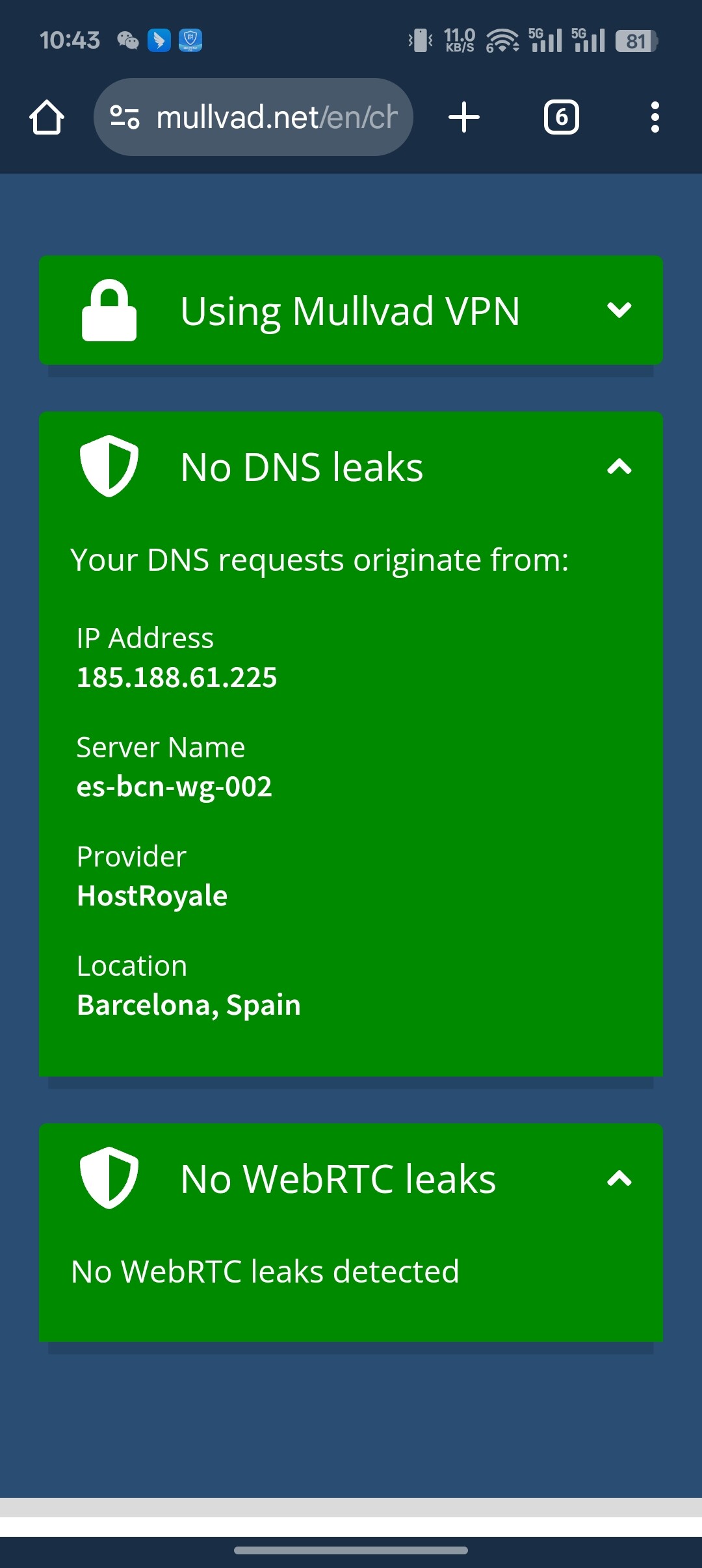Open the three-dot browser menu
Viewport: 702px width, 1568px height.
click(655, 118)
